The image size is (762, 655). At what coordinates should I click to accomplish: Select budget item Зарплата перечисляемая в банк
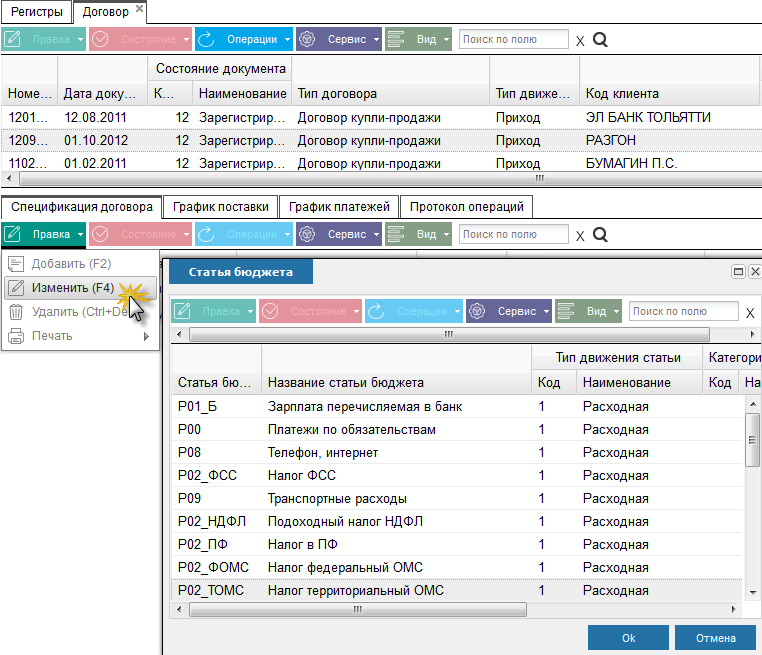coord(457,407)
